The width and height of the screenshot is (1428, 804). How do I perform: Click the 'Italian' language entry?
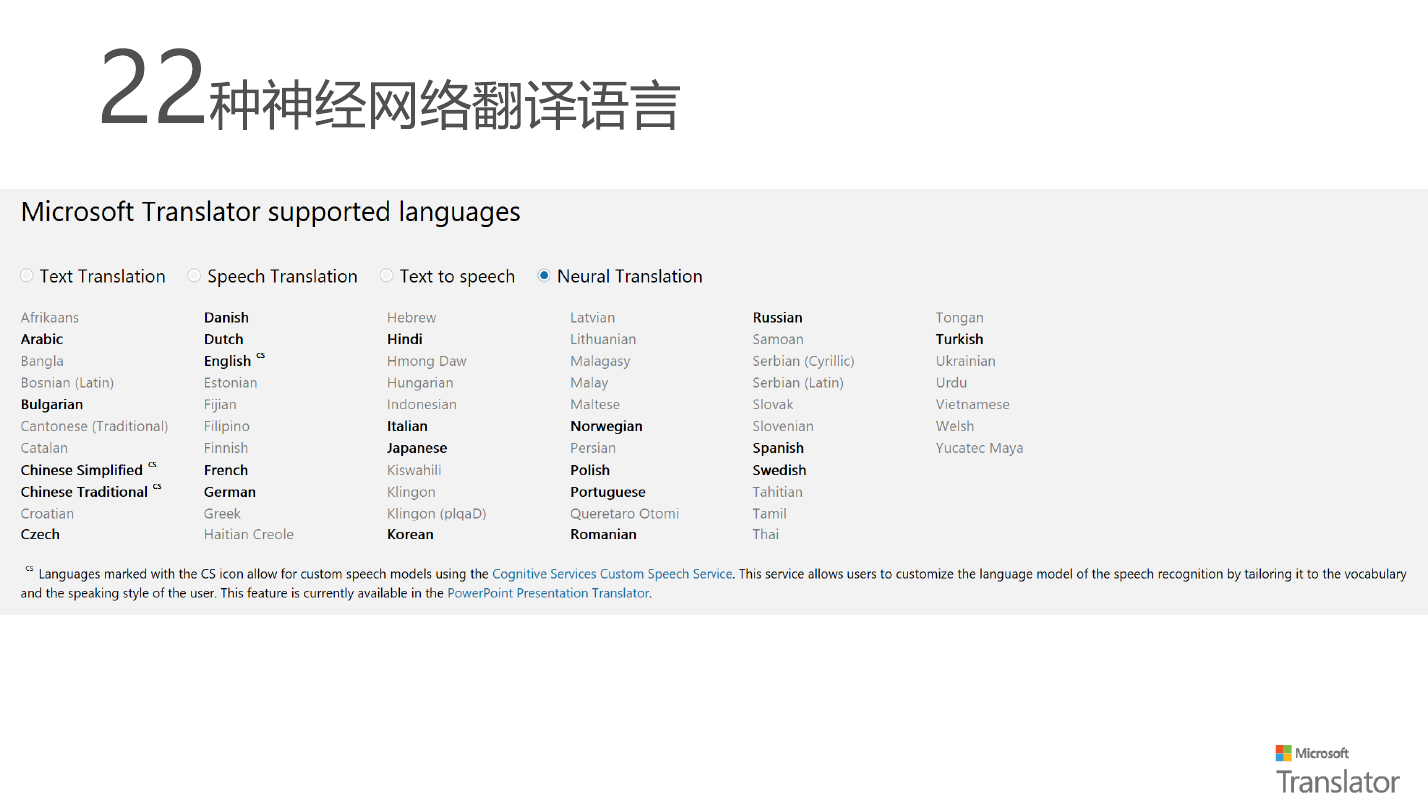pos(407,426)
